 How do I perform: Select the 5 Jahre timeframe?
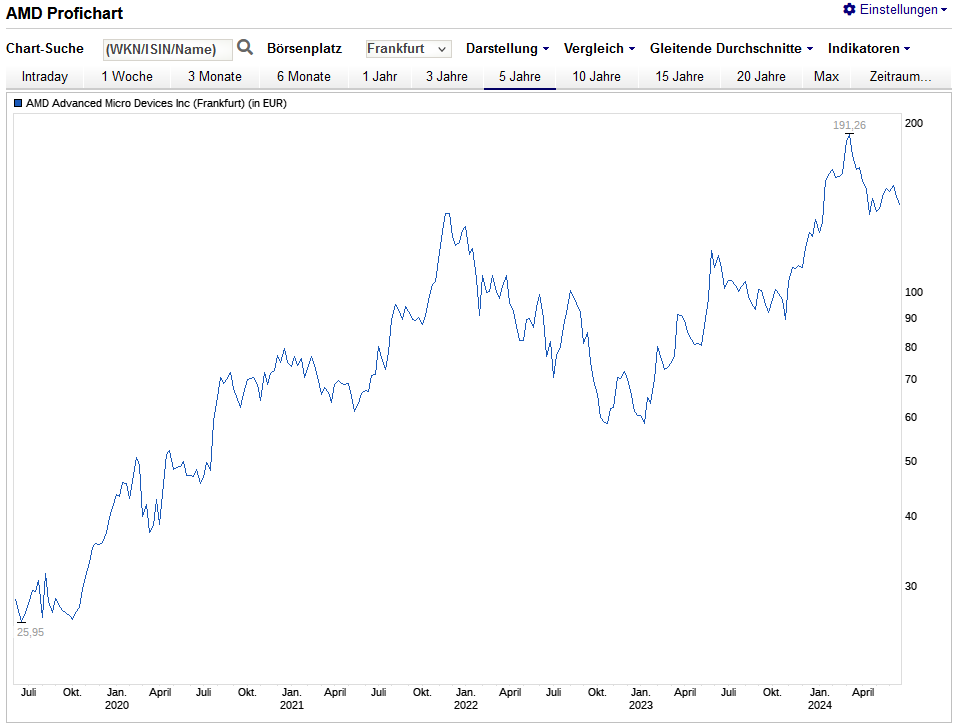519,77
